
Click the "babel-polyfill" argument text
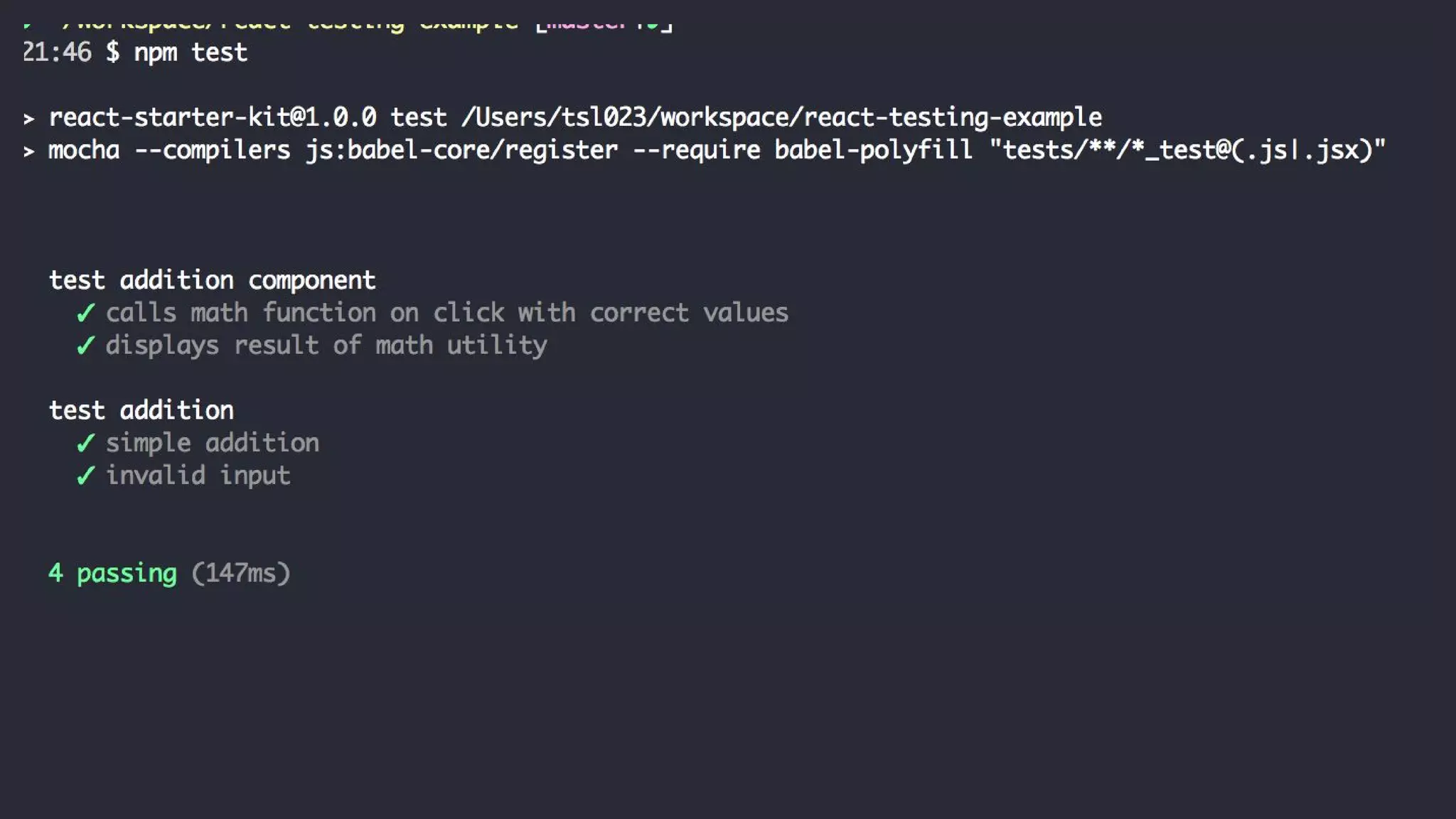click(873, 150)
